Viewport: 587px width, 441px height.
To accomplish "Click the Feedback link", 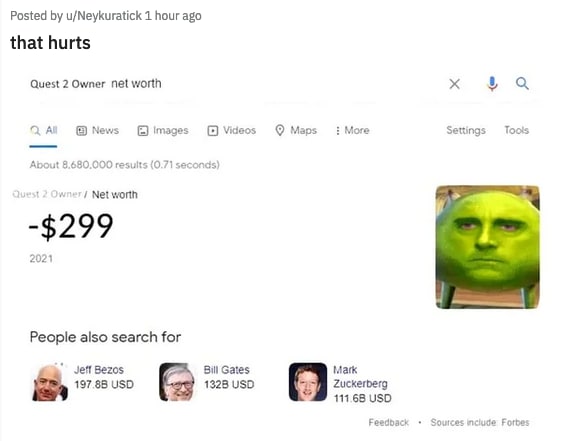I will pyautogui.click(x=389, y=422).
